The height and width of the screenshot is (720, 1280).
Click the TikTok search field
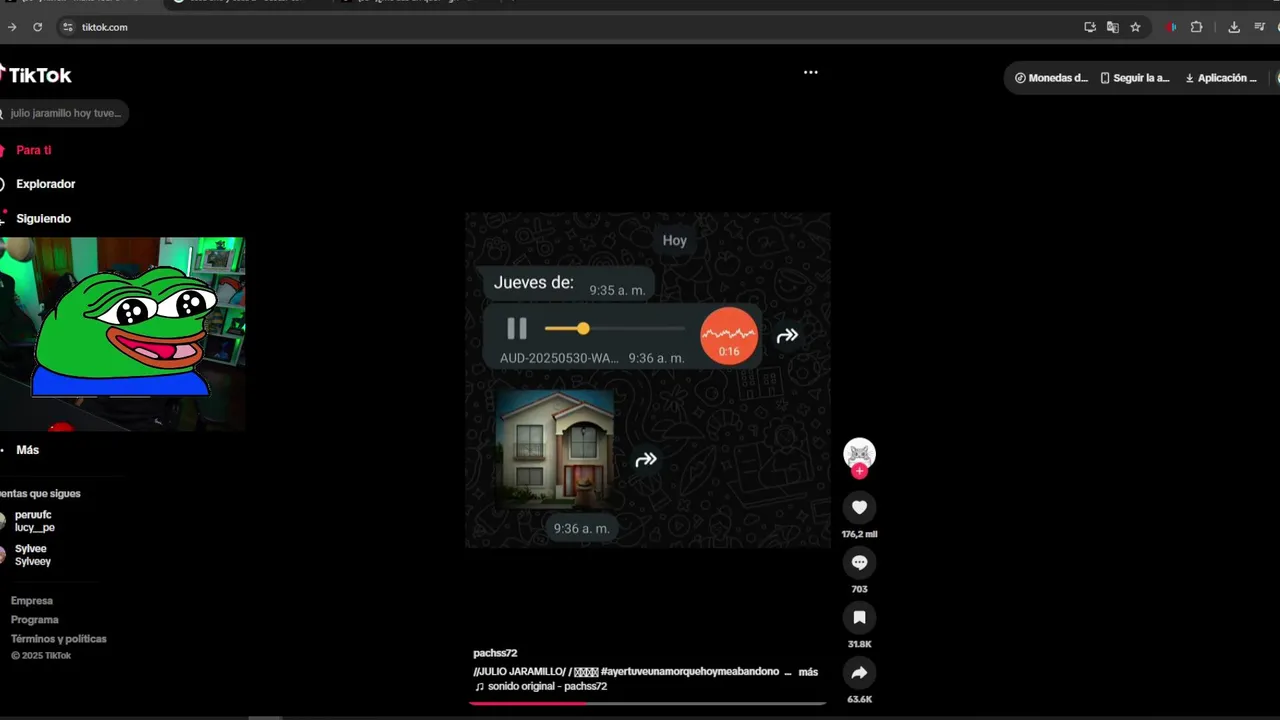click(x=64, y=113)
